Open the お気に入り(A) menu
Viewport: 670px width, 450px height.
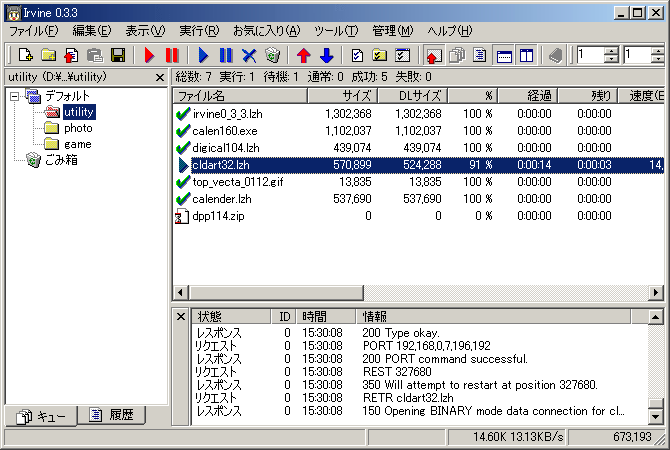pos(267,31)
